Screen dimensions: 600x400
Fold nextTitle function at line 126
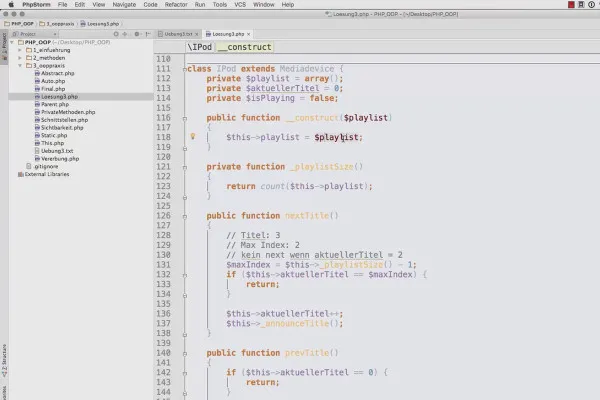185,216
